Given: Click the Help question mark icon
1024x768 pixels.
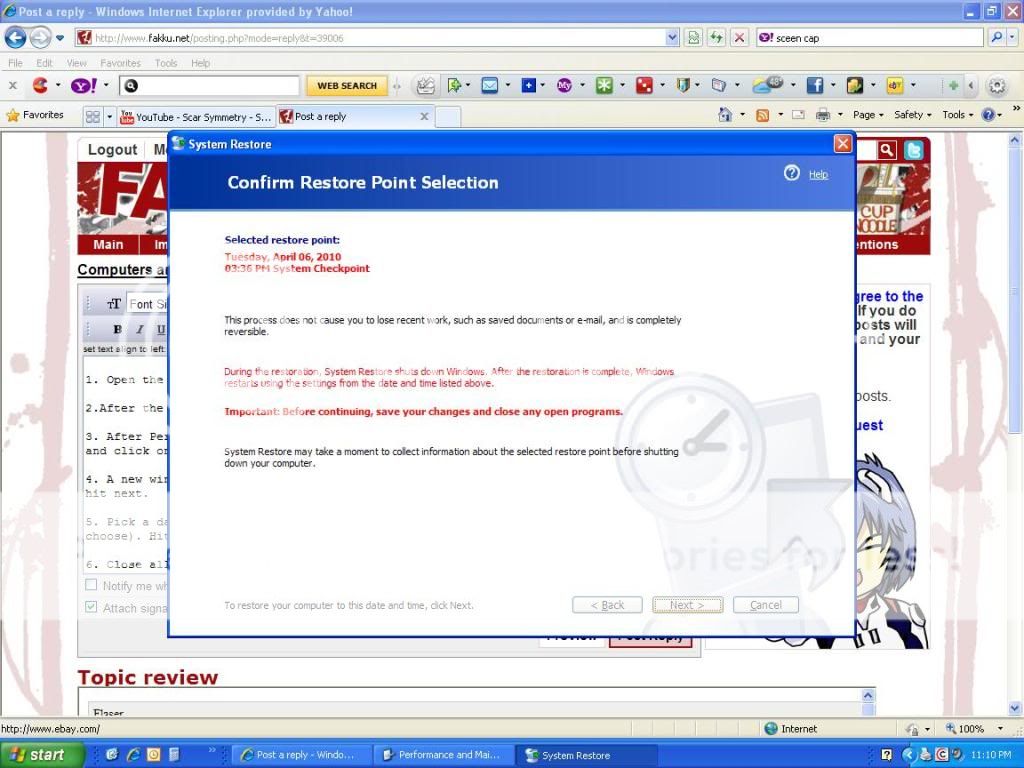Looking at the screenshot, I should coord(792,173).
